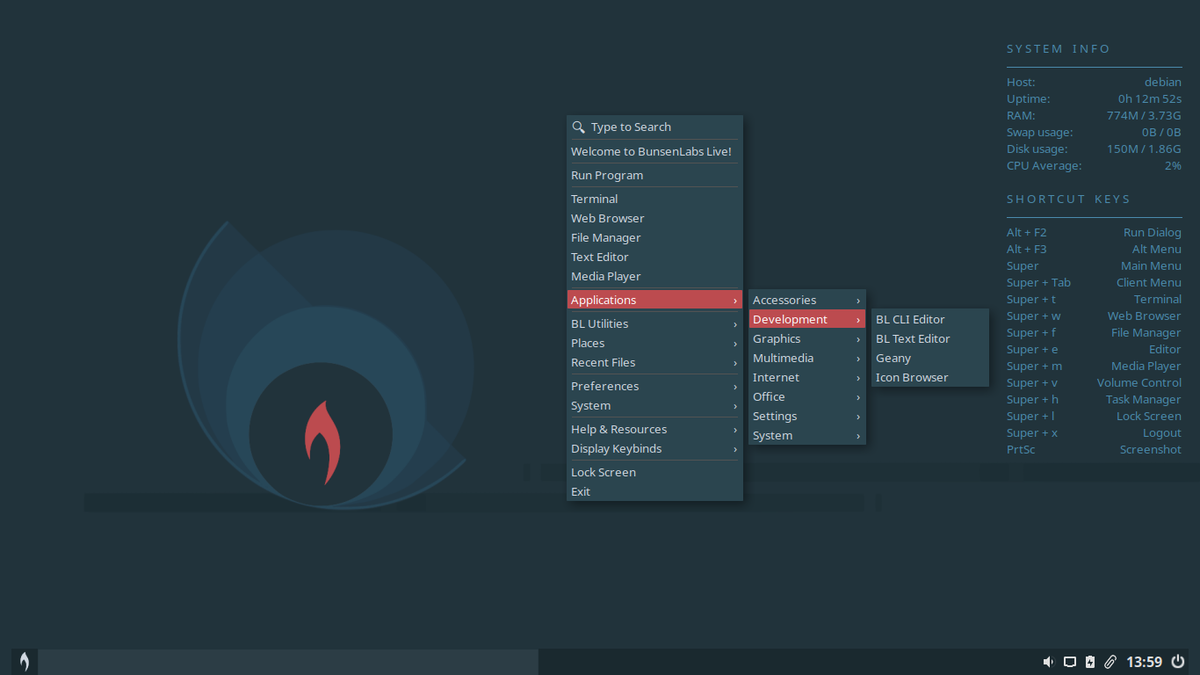Click the 'Volume Control' shortcut text
This screenshot has height=675, width=1200.
click(1139, 383)
